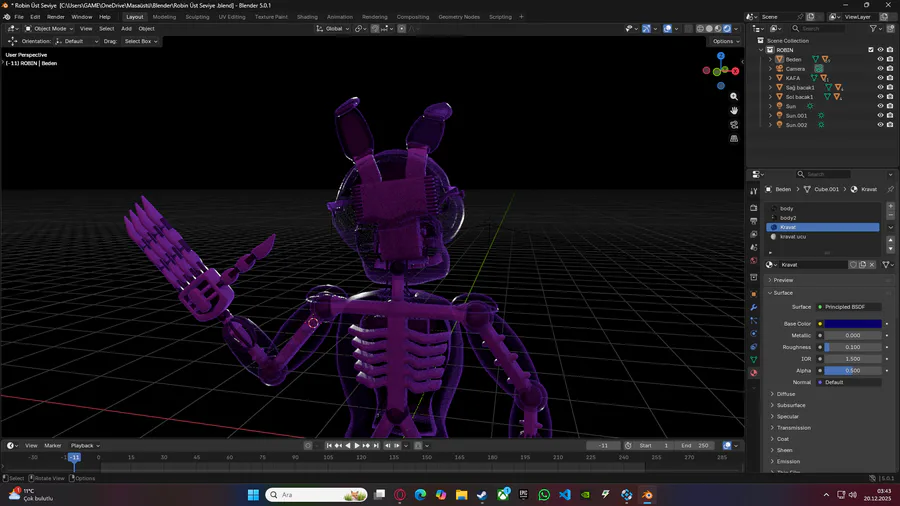Image resolution: width=900 pixels, height=506 pixels.
Task: Click the Base Color swatch
Action: pyautogui.click(x=853, y=324)
